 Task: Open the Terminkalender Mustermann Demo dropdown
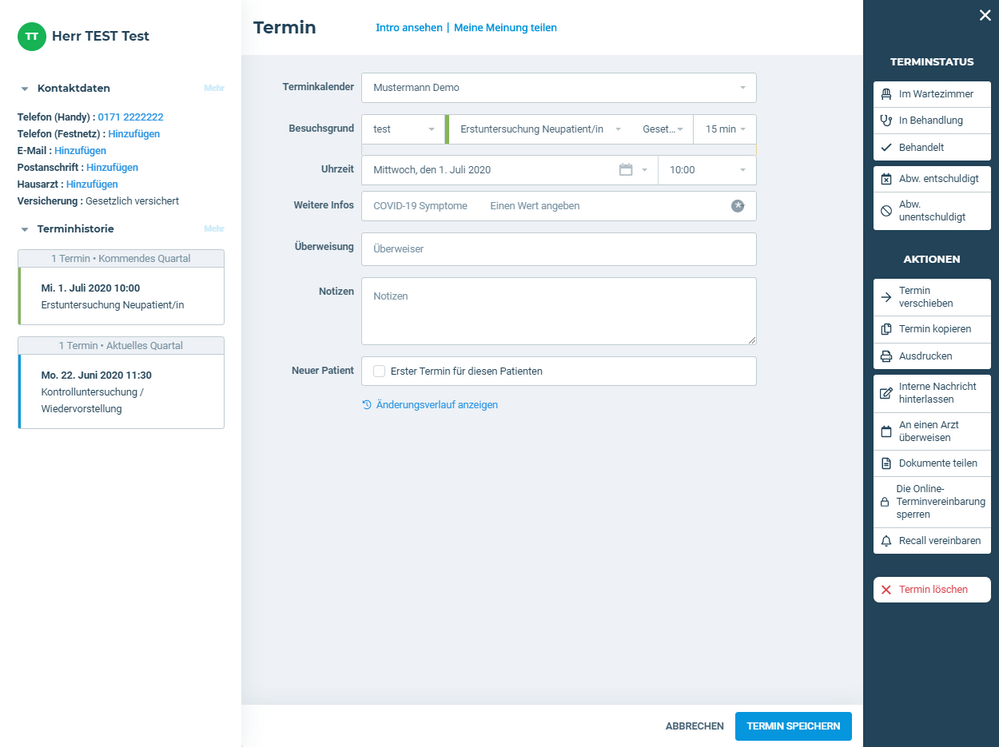point(559,87)
